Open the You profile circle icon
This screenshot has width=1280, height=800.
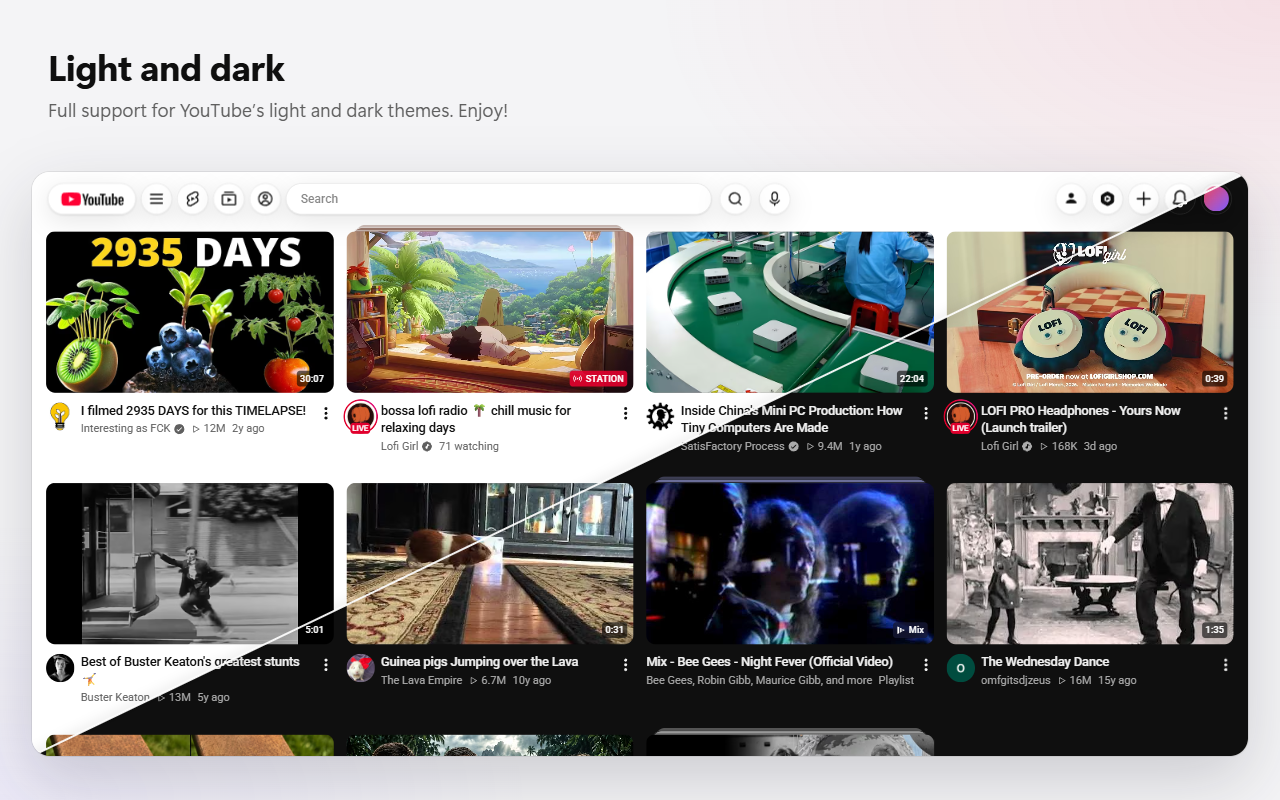coord(265,199)
